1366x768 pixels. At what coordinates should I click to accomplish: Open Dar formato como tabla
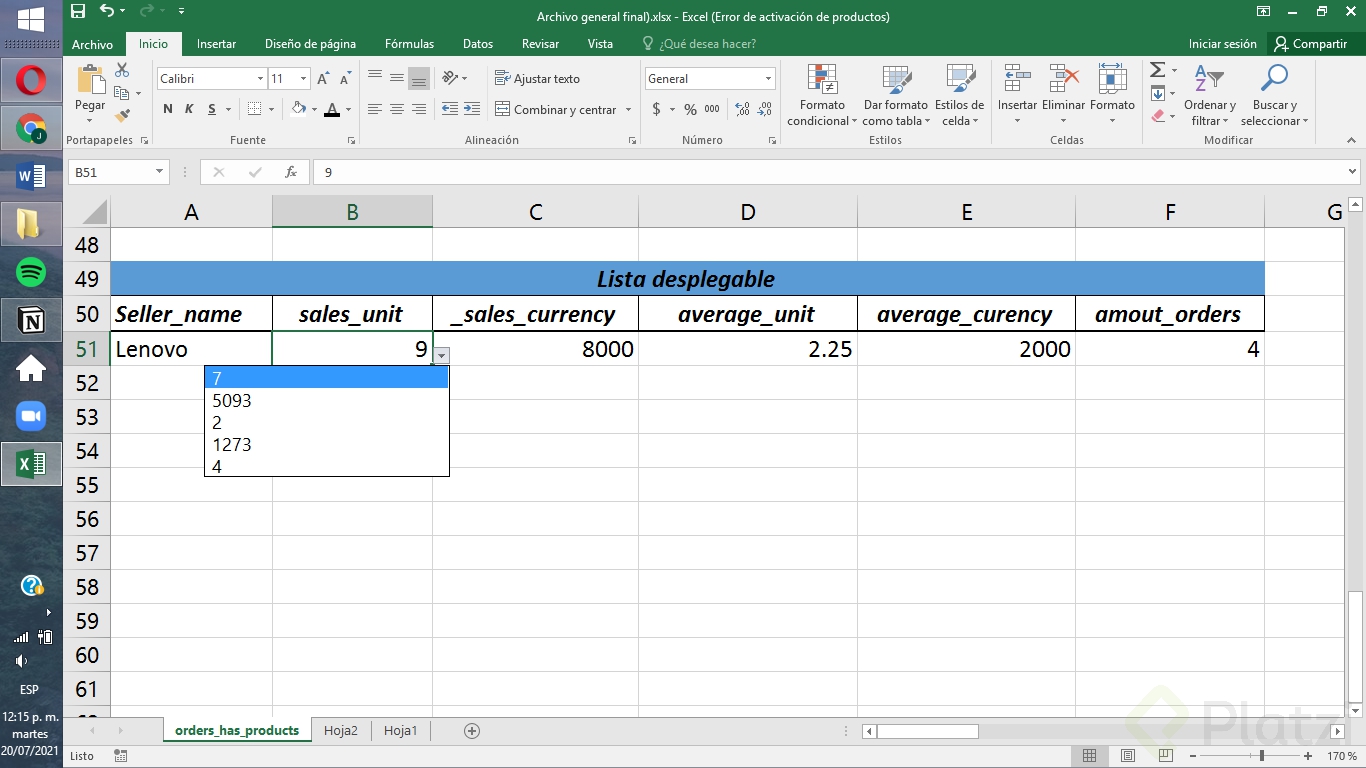tap(896, 96)
